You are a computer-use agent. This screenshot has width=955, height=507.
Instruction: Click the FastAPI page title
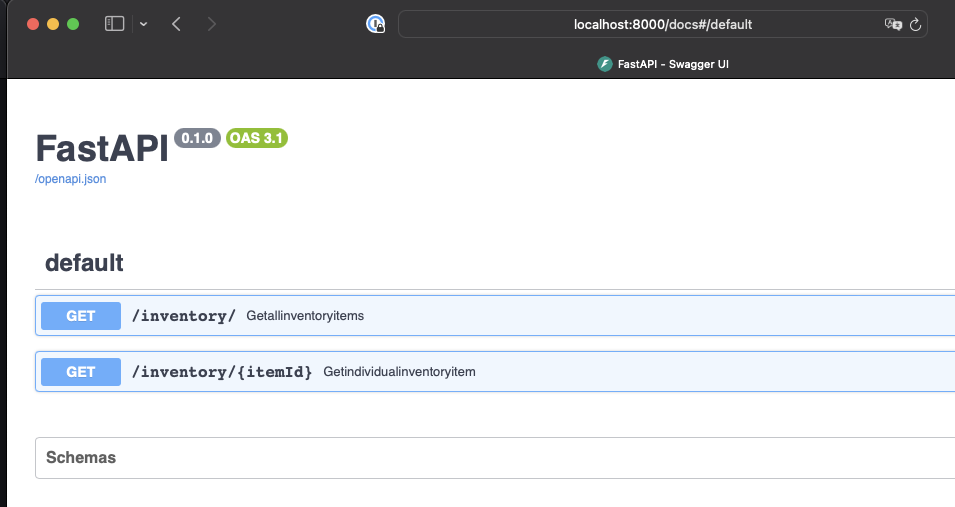(102, 148)
